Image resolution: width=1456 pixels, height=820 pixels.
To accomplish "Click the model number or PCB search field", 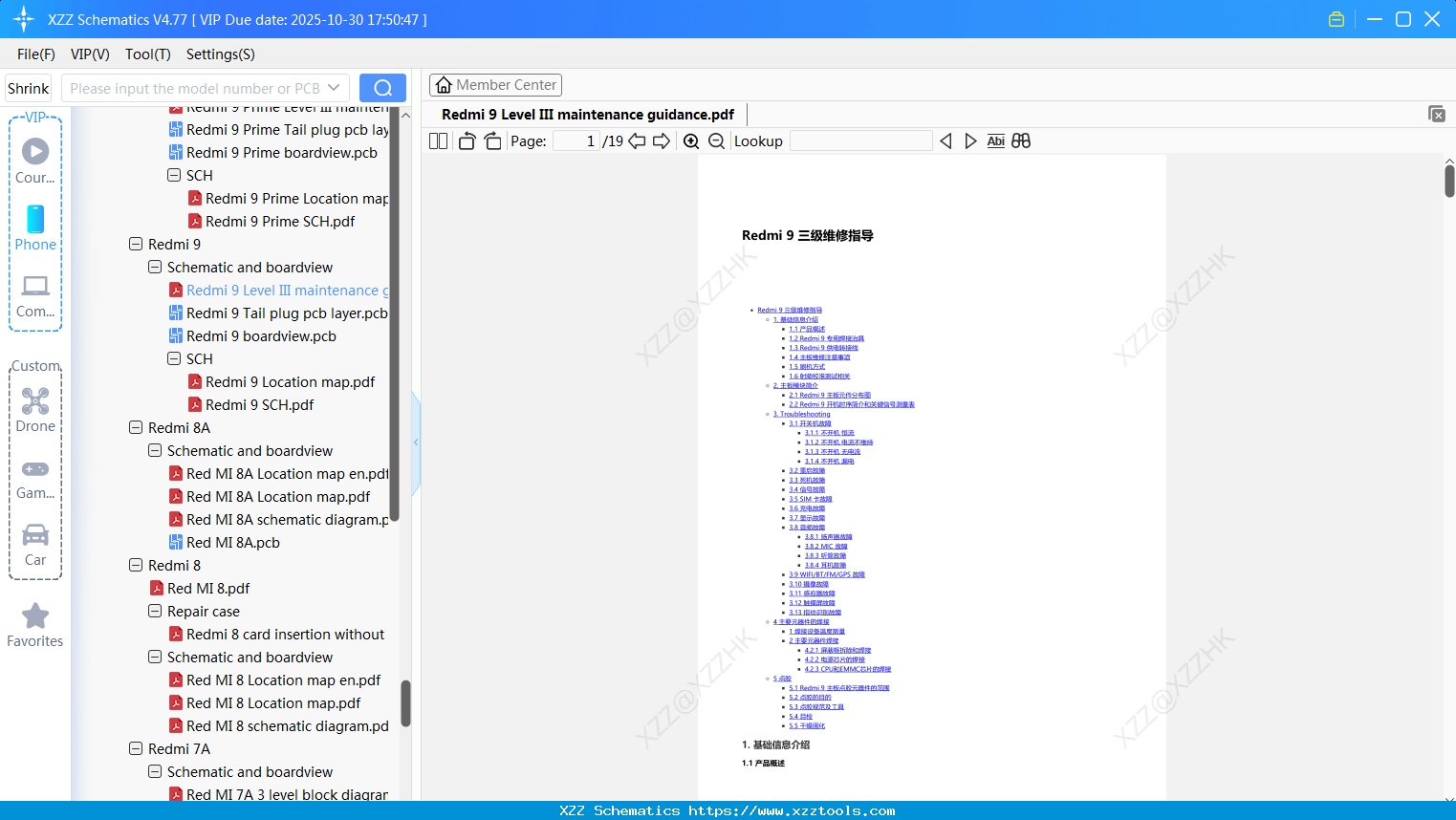I will click(x=195, y=88).
